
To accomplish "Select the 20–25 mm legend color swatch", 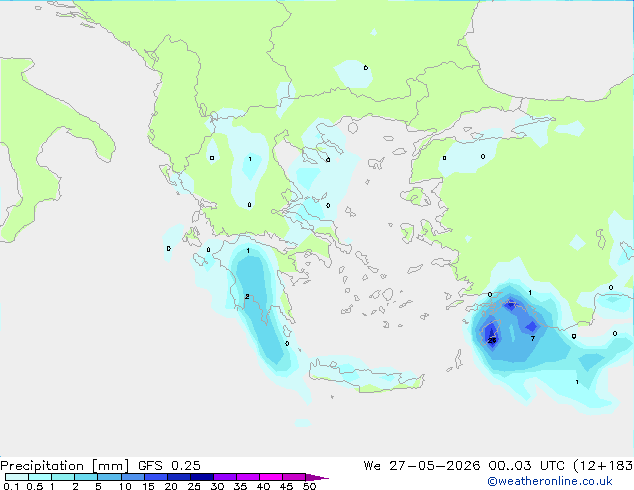I will pyautogui.click(x=179, y=477).
